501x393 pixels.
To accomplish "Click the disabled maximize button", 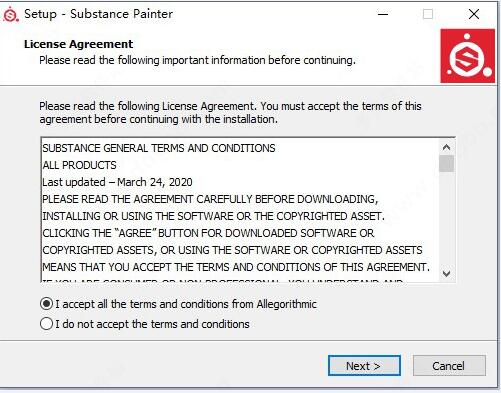I will coord(428,14).
